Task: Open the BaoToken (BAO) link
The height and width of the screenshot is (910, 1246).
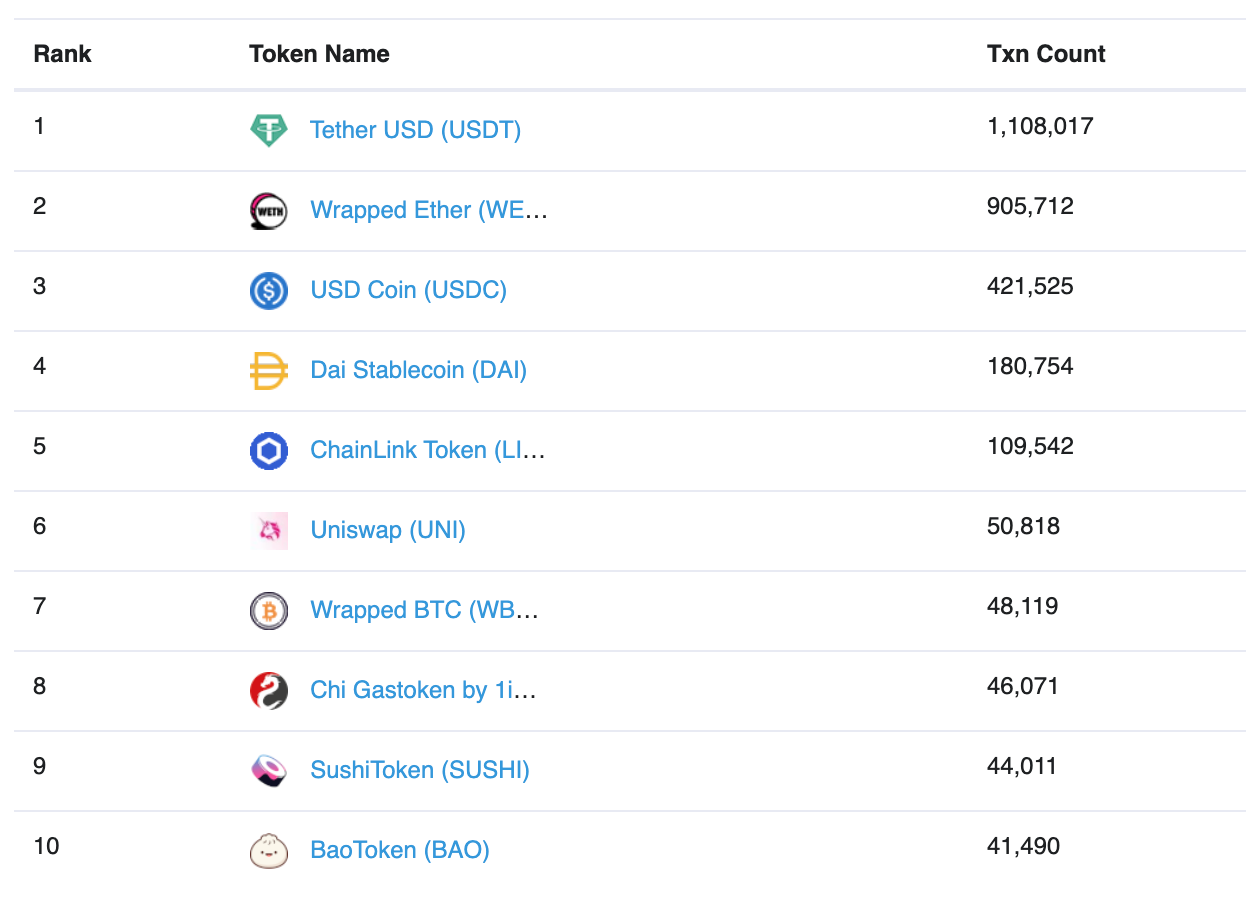Action: [x=400, y=850]
